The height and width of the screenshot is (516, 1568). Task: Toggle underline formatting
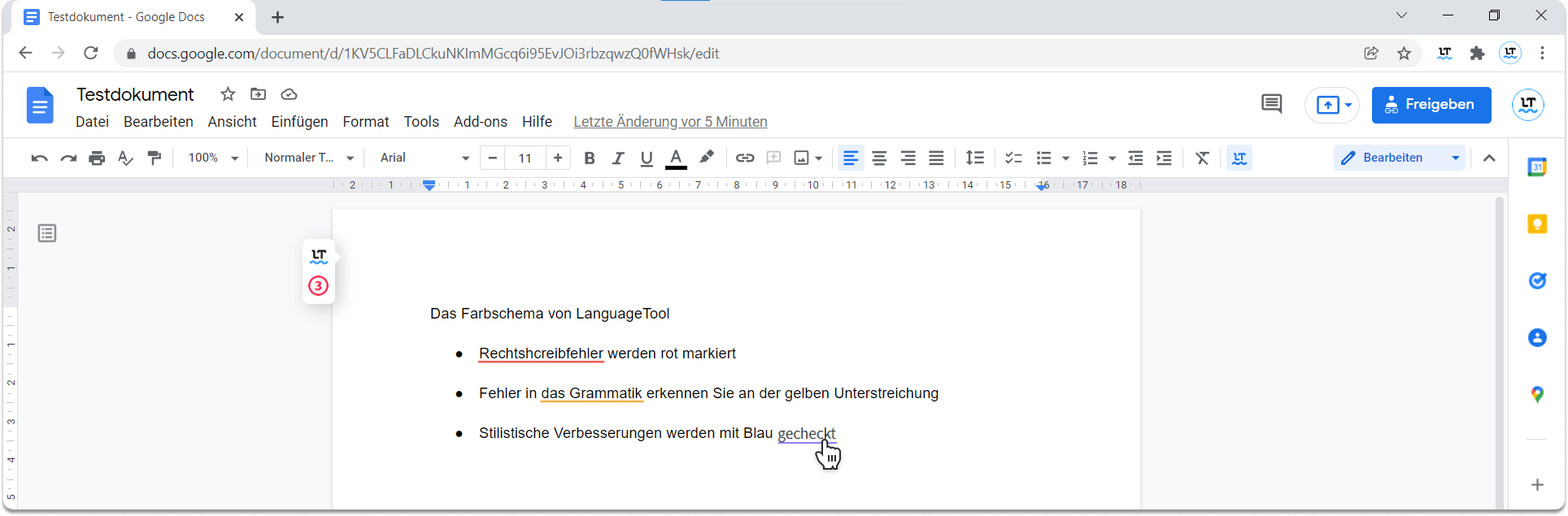(x=647, y=158)
